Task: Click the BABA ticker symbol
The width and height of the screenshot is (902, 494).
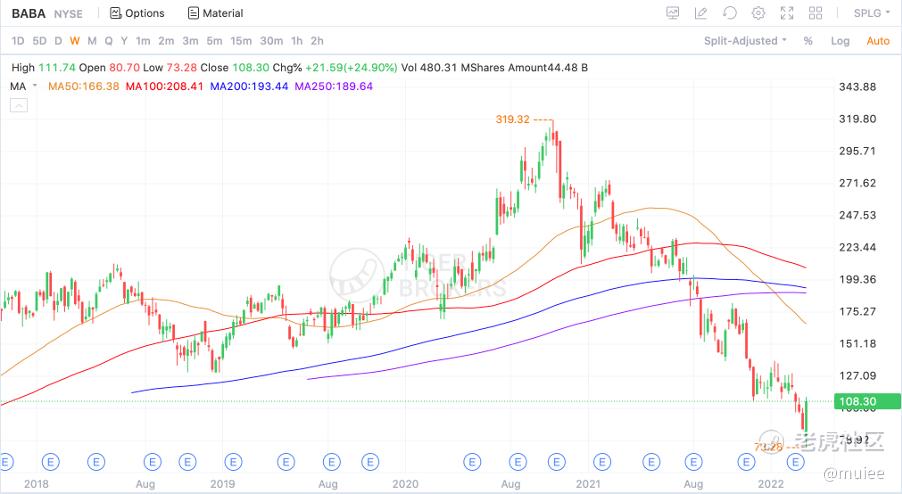Action: 29,13
